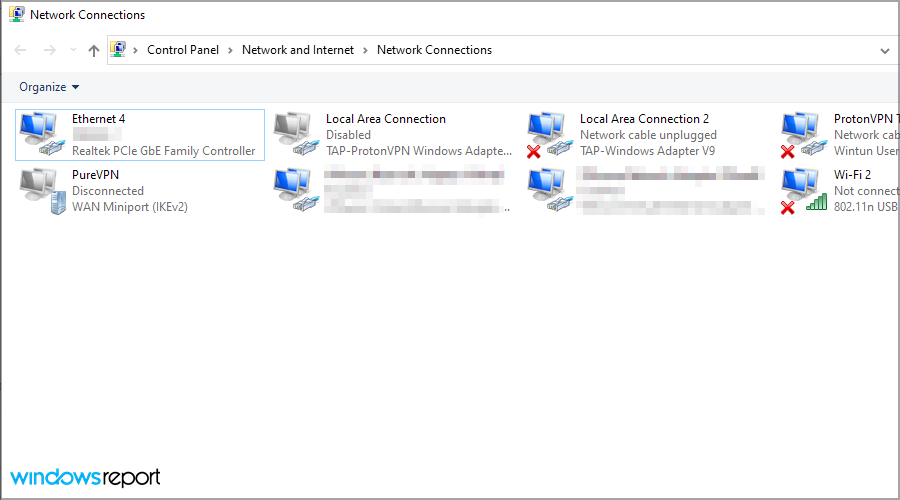Go forward with the Forward arrow
Screen dimensions: 900x500
[x=50, y=50]
